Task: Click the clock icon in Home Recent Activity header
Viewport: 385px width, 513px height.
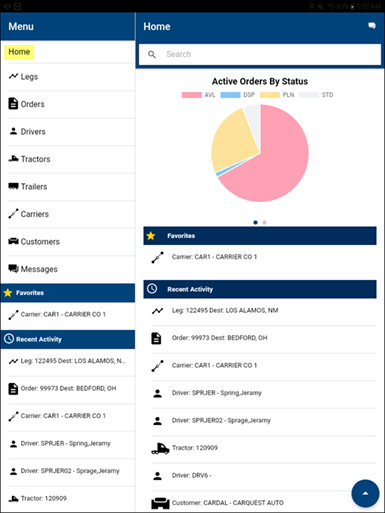Action: (x=152, y=289)
